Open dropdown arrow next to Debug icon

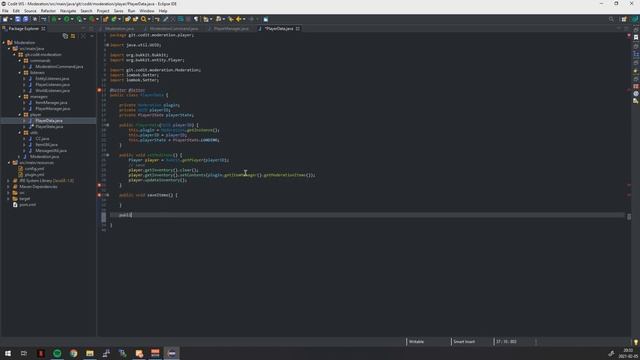59,19
